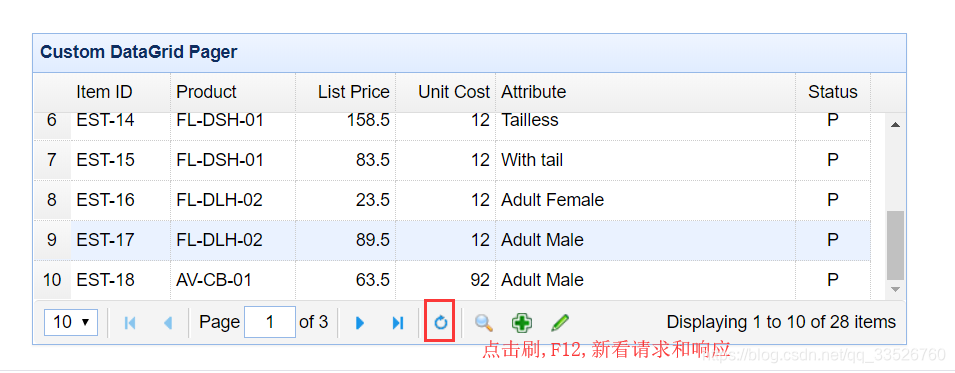Click the 92 unit cost cell
955x373 pixels.
[446, 280]
